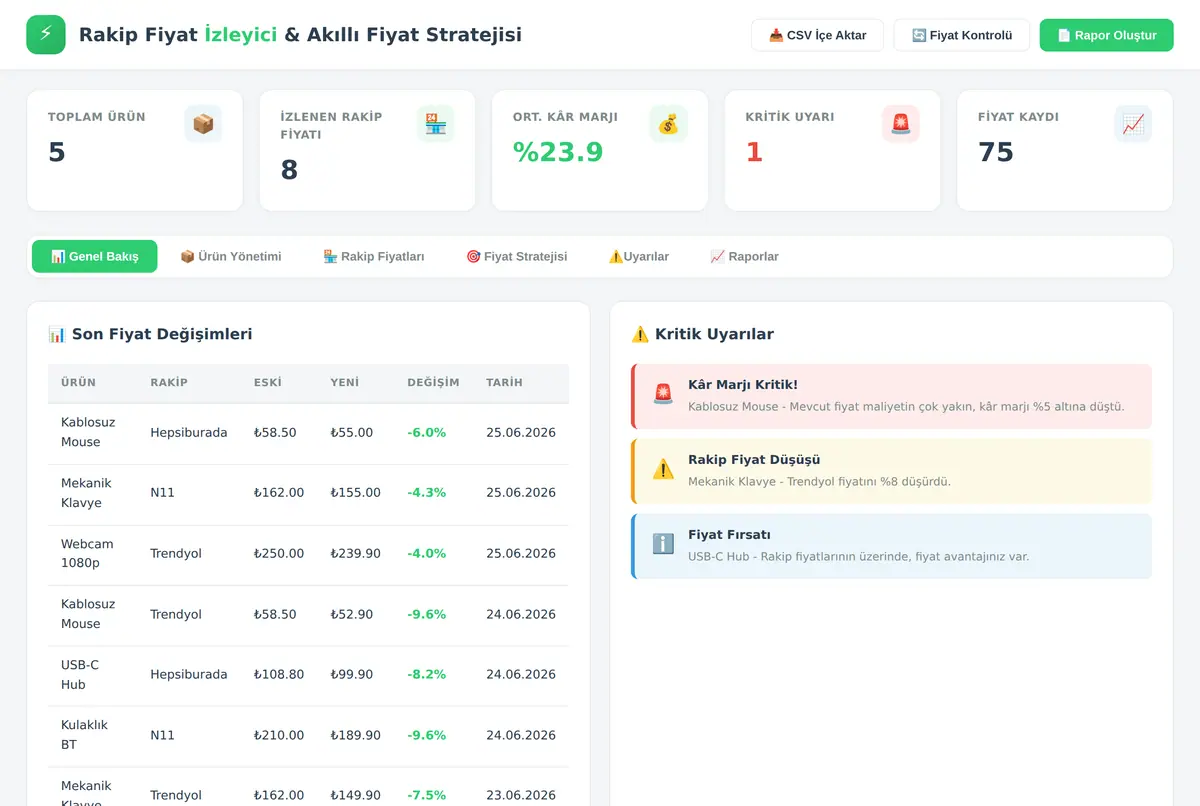Click USB-C Hub product name
This screenshot has height=806, width=1200.
point(80,674)
